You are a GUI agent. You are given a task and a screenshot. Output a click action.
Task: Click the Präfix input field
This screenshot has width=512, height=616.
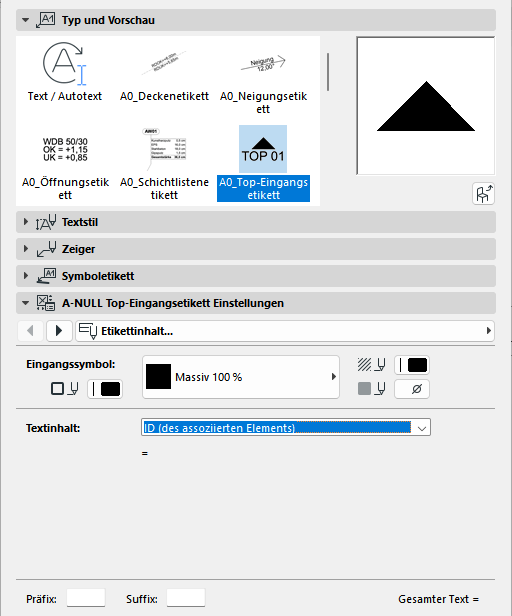tap(86, 598)
